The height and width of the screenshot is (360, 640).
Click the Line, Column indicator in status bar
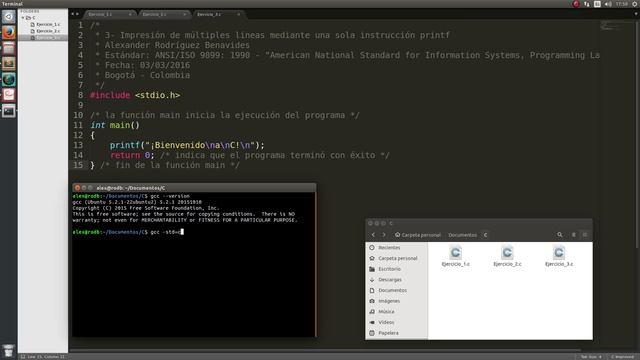47,357
